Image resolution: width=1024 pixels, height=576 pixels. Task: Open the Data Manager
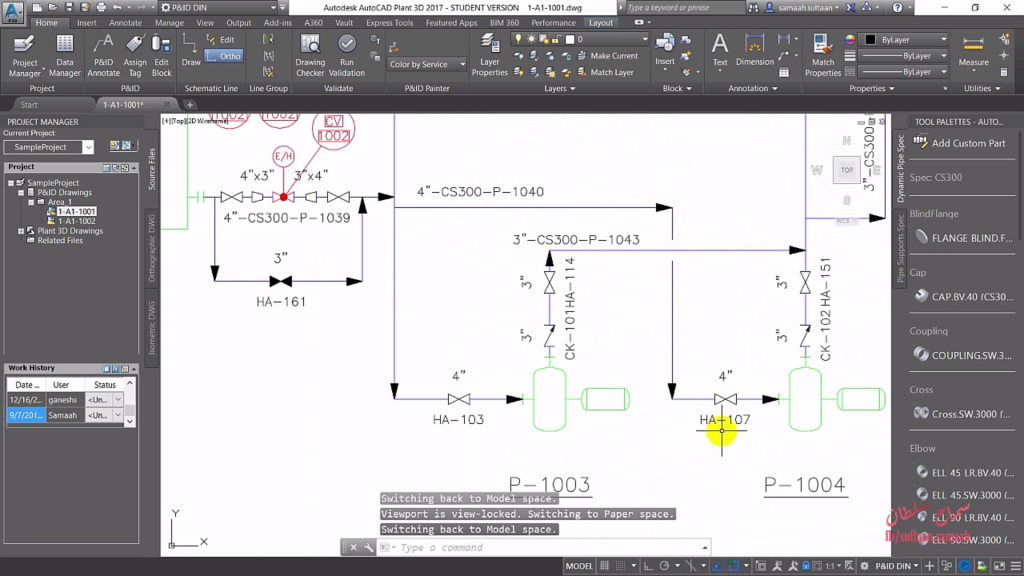(x=64, y=55)
